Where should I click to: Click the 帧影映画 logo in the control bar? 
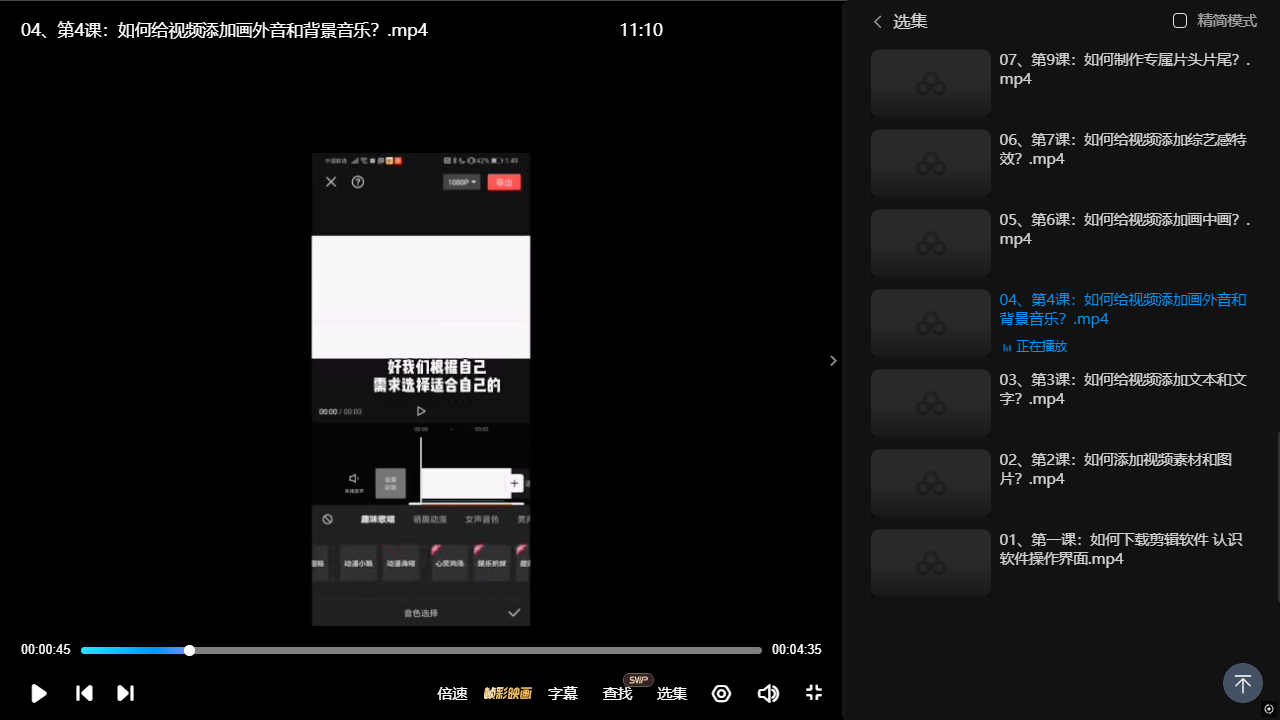coord(508,693)
